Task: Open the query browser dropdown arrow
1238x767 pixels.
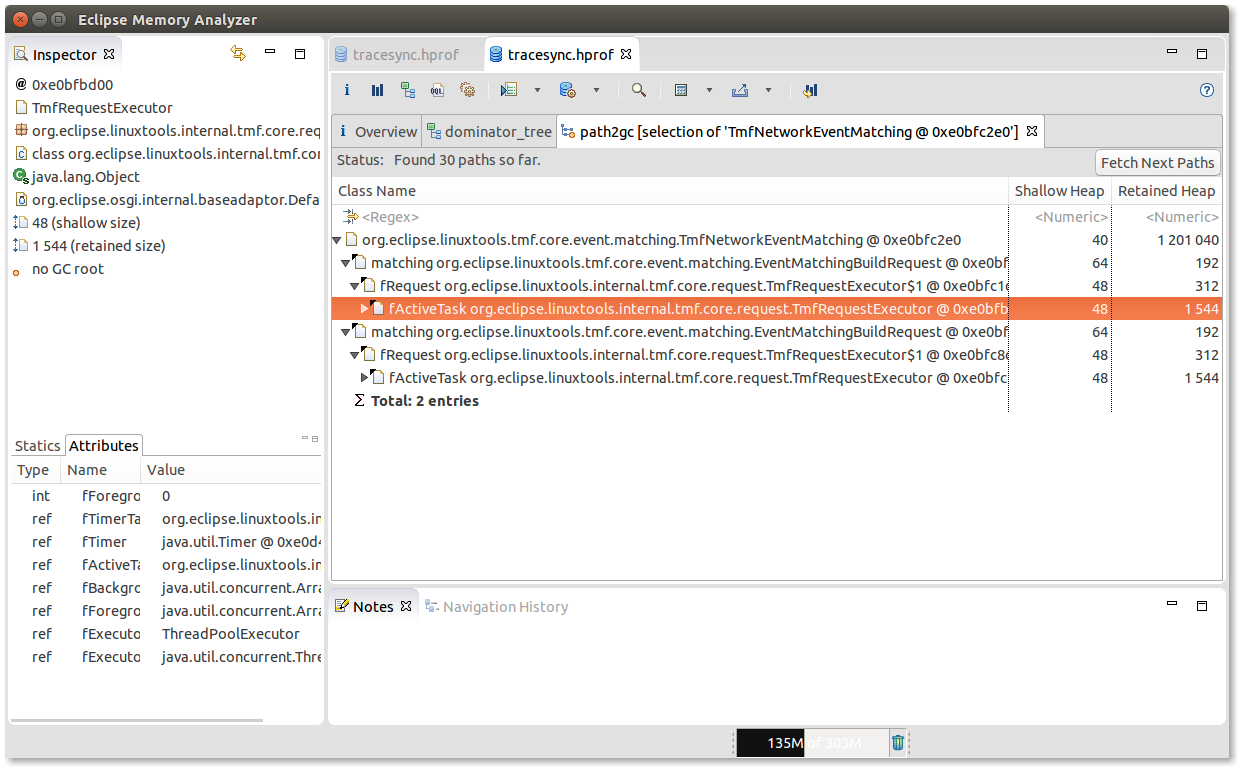Action: click(x=596, y=90)
